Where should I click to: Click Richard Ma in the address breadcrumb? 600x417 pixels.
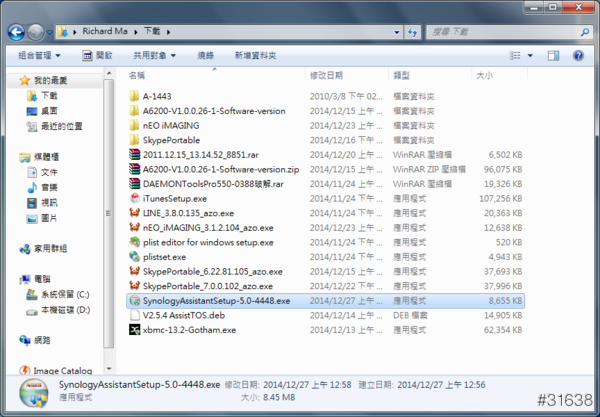tap(105, 31)
